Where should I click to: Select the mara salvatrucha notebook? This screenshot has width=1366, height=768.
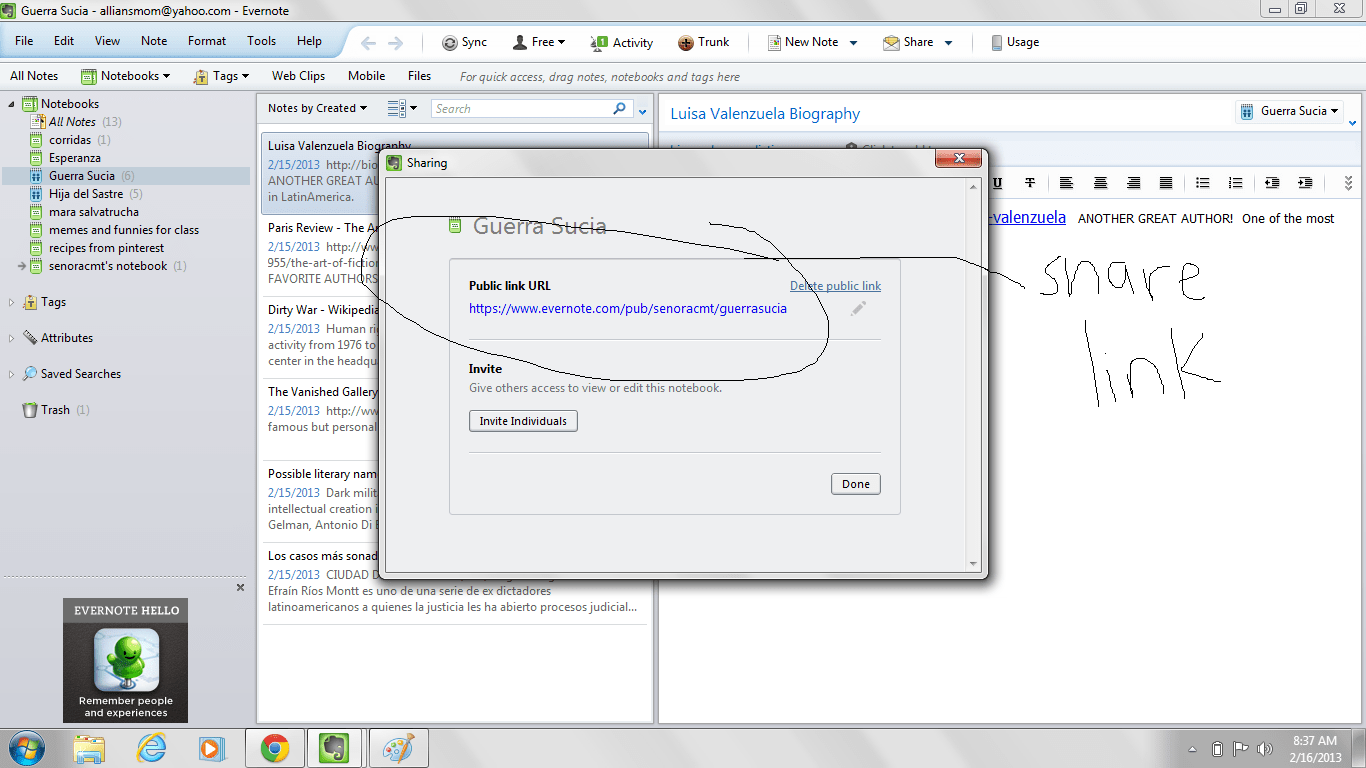[94, 212]
